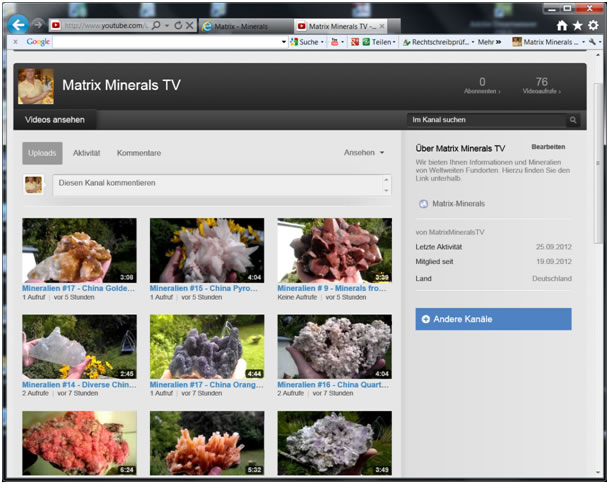Expand the Ansehen dropdown
This screenshot has height=484, width=609.
tap(364, 153)
